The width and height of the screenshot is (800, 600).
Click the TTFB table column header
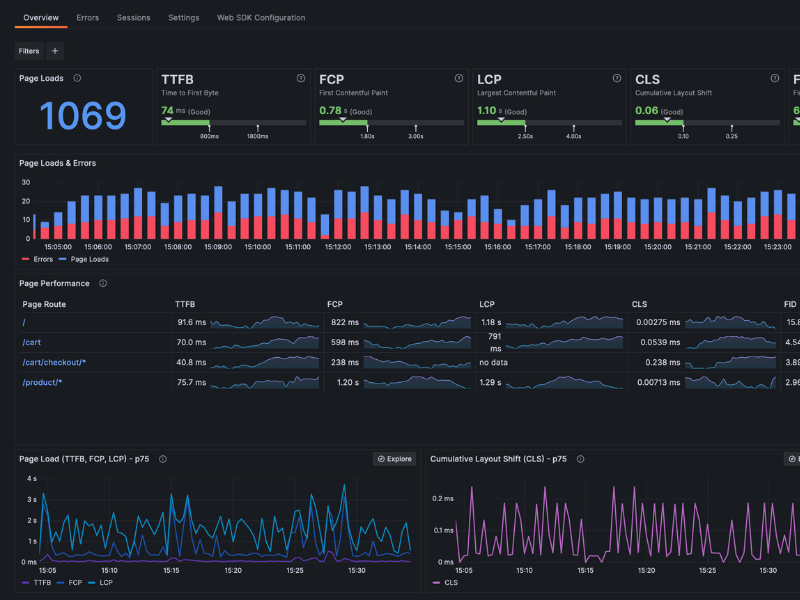(185, 304)
